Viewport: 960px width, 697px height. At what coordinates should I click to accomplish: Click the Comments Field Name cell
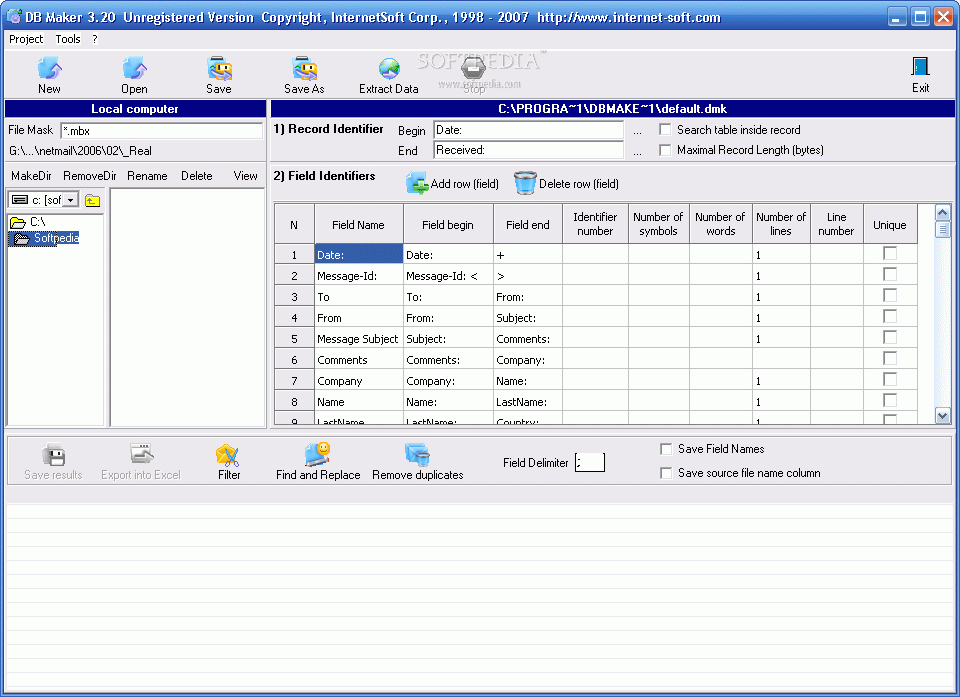coord(359,360)
